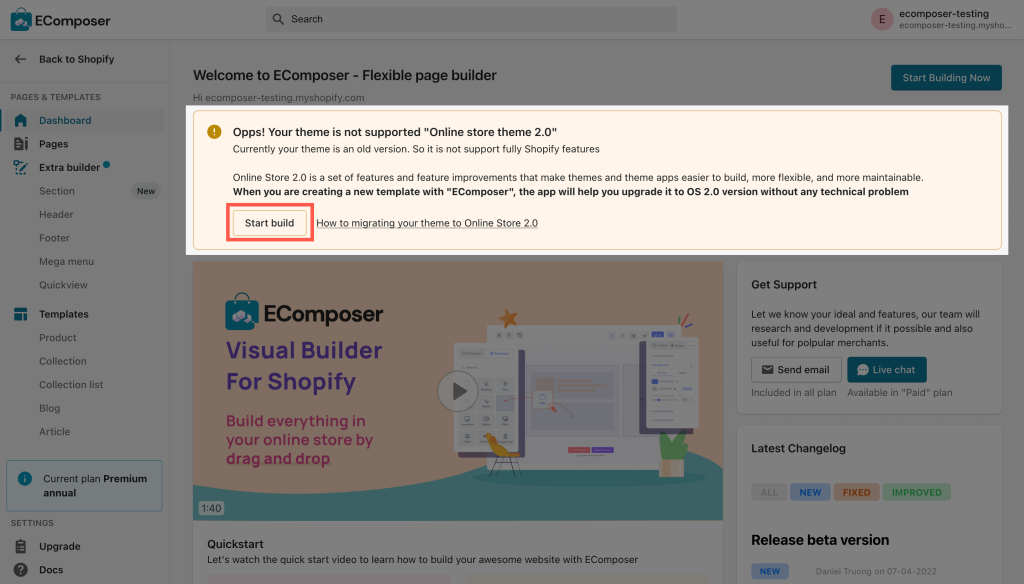Click the search magnifier icon
This screenshot has width=1024, height=584.
point(278,19)
